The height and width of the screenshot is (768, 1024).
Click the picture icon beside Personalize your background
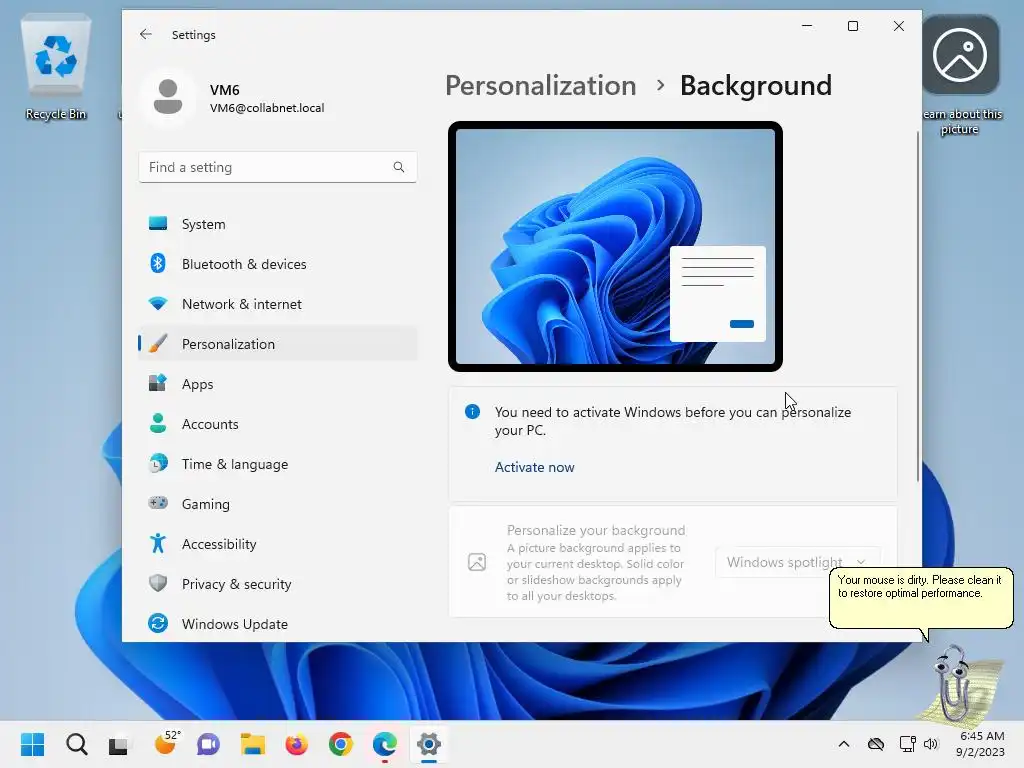click(477, 562)
